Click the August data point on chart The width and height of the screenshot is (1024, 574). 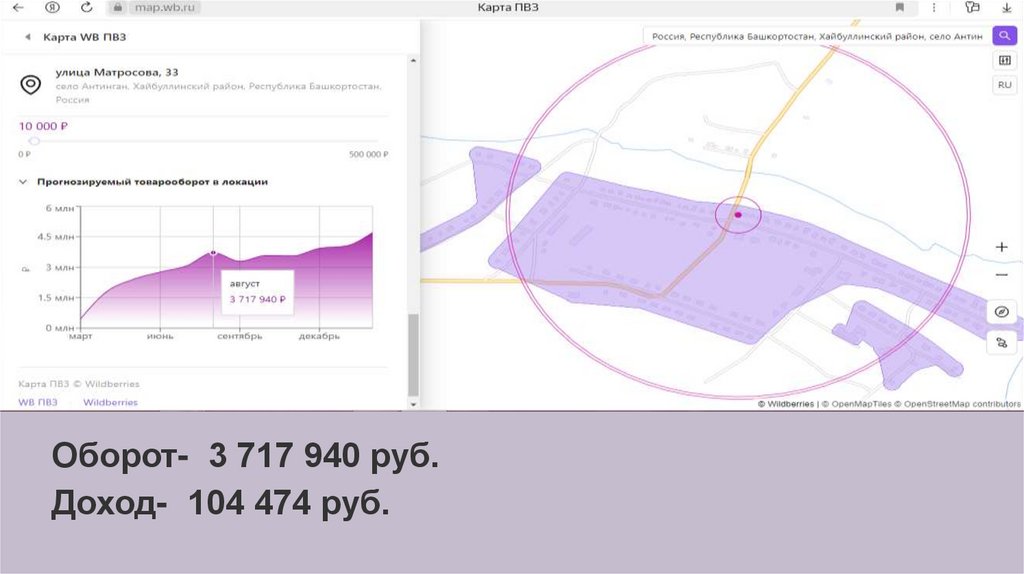(213, 253)
